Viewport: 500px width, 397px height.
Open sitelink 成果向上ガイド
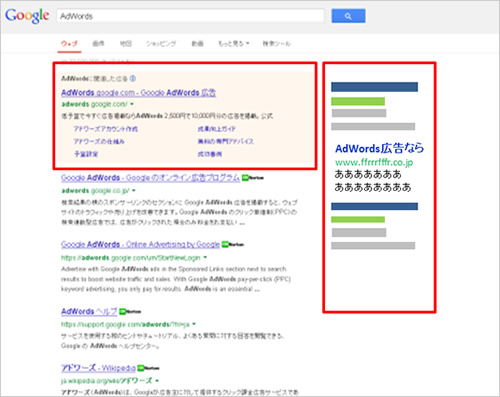pyautogui.click(x=217, y=129)
